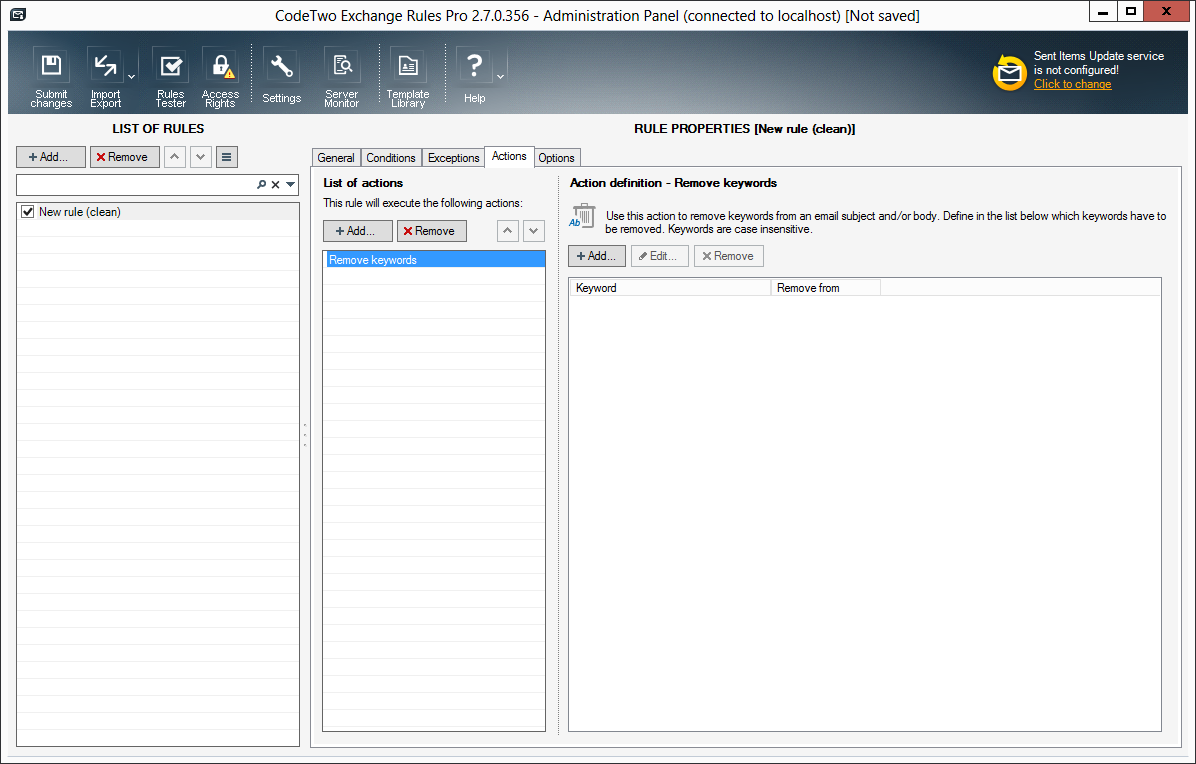The width and height of the screenshot is (1196, 764).
Task: Open the rules list menu icon
Action: pos(227,157)
